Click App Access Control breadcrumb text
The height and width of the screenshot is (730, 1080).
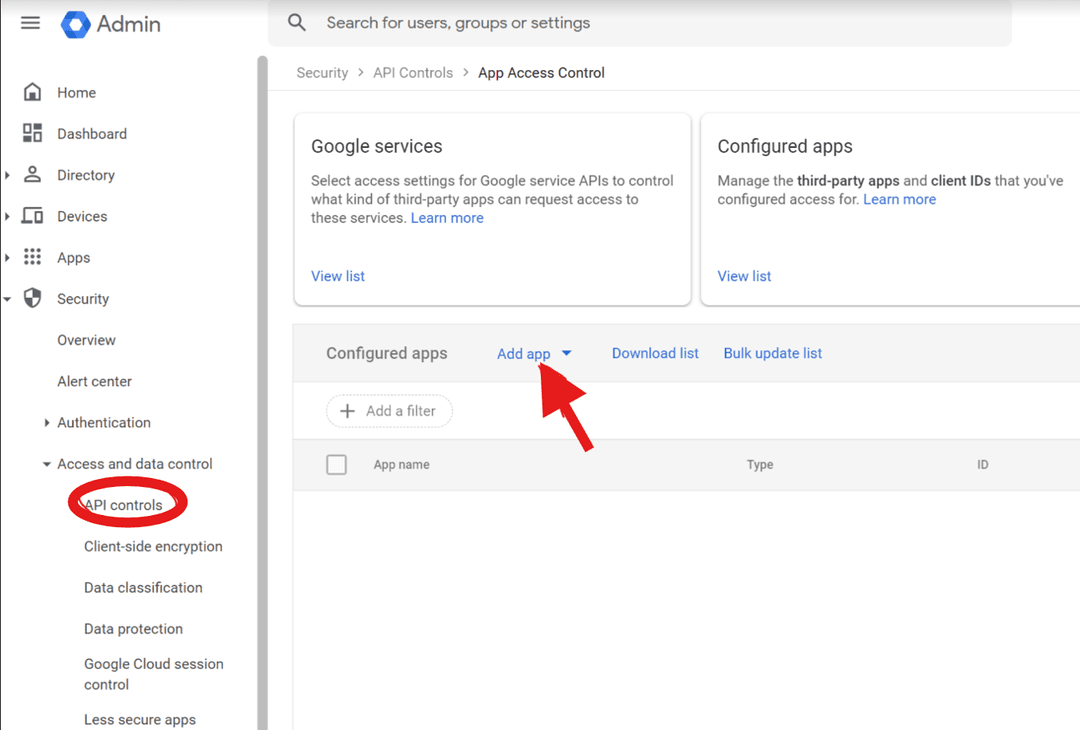[541, 73]
